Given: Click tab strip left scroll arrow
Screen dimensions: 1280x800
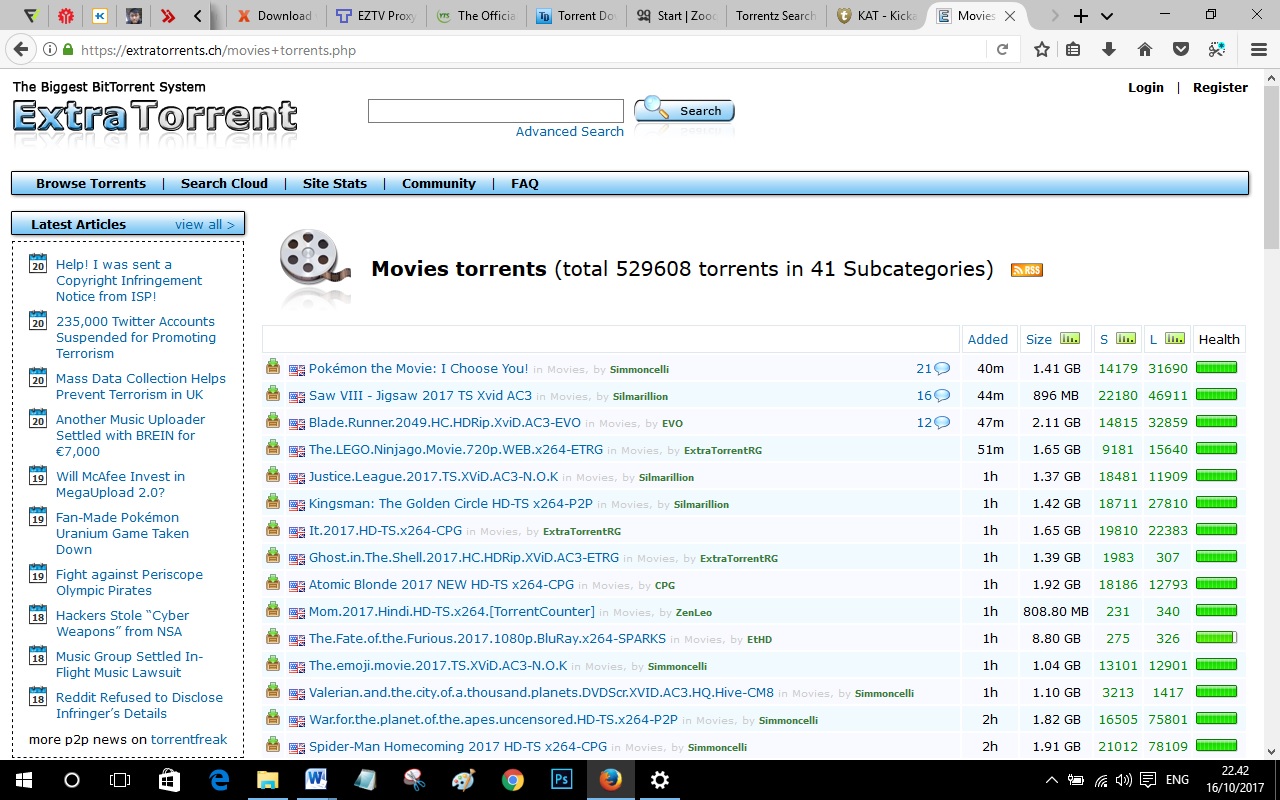Looking at the screenshot, I should (x=198, y=16).
